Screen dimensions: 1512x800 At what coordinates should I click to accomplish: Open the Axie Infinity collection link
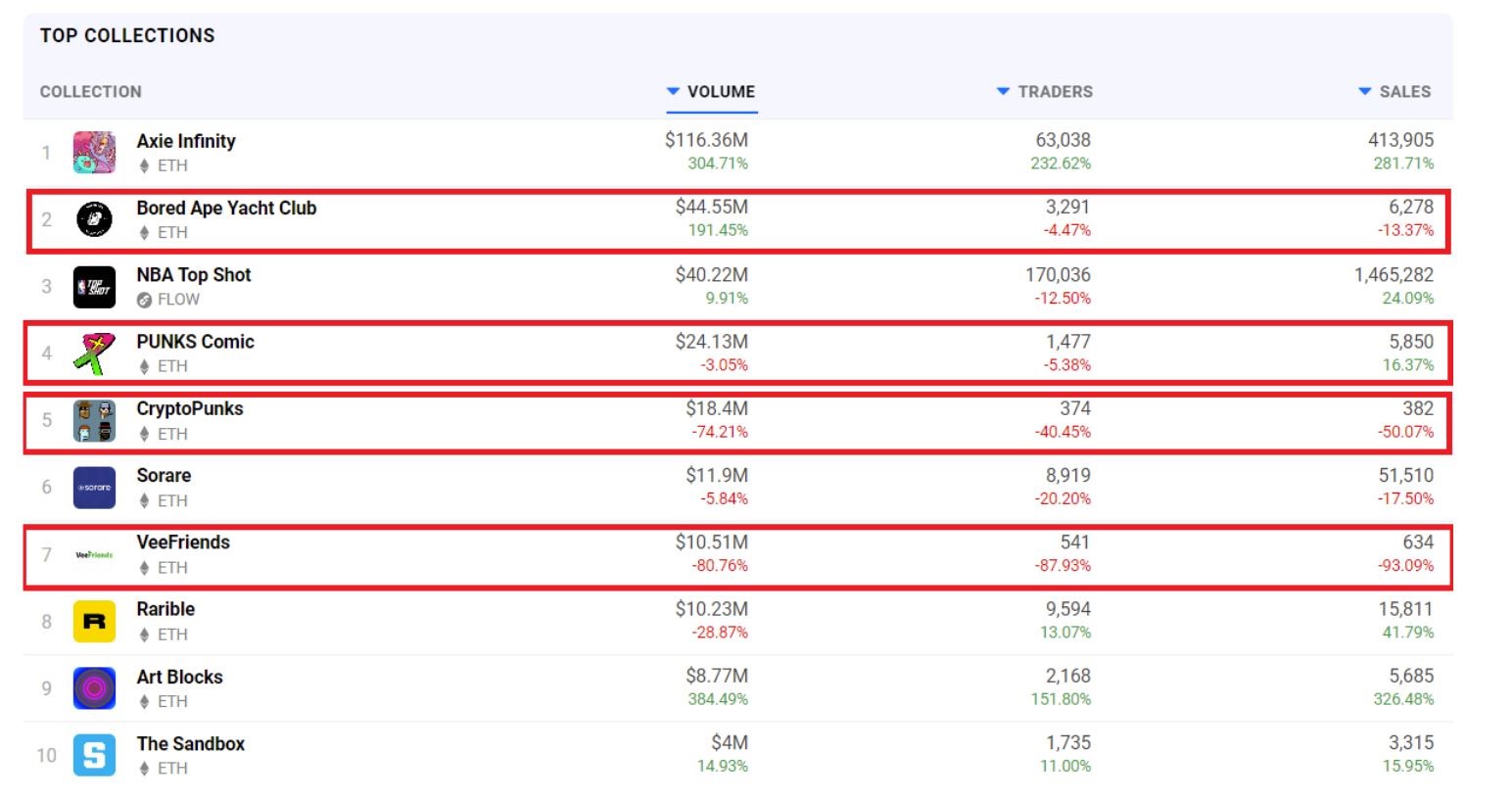(x=186, y=141)
